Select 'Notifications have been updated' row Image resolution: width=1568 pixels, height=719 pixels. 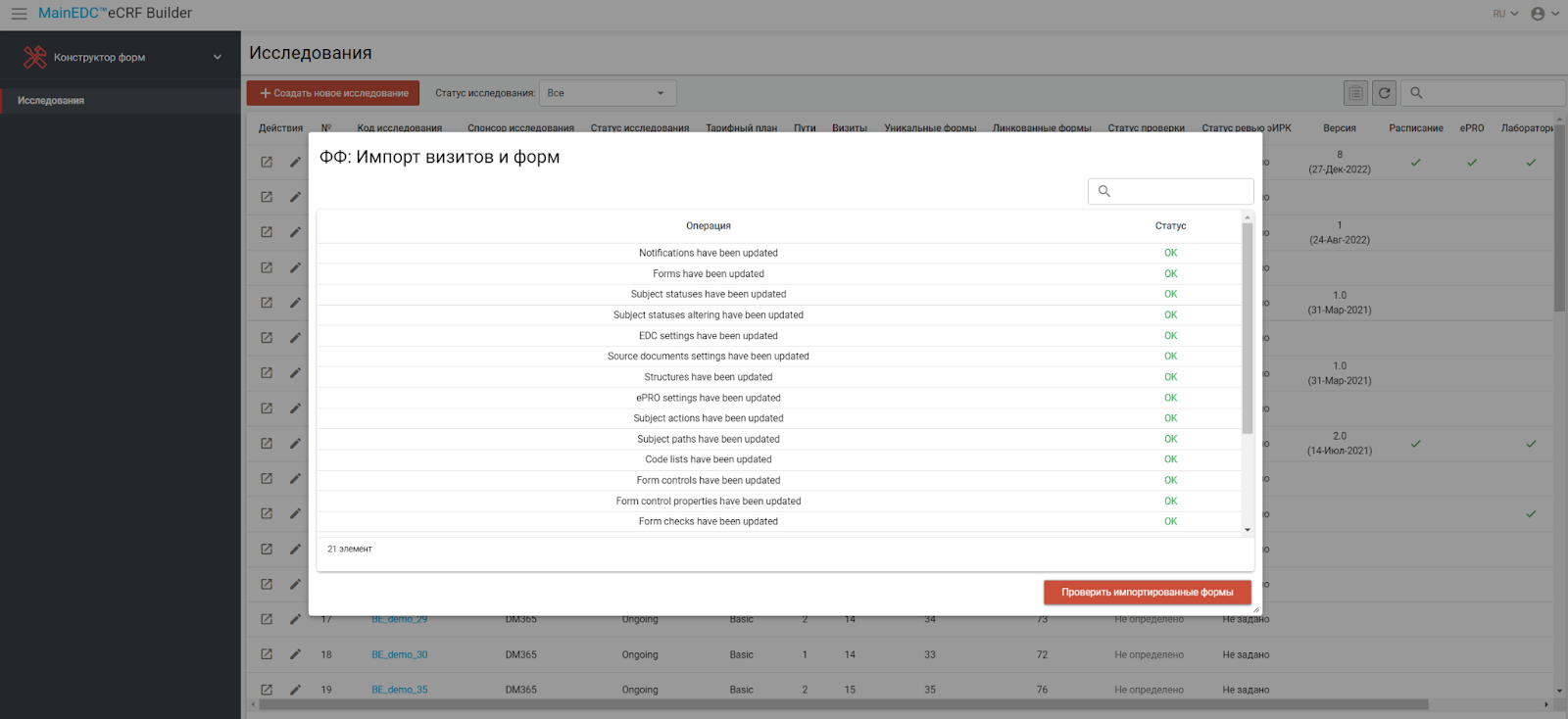(x=779, y=253)
